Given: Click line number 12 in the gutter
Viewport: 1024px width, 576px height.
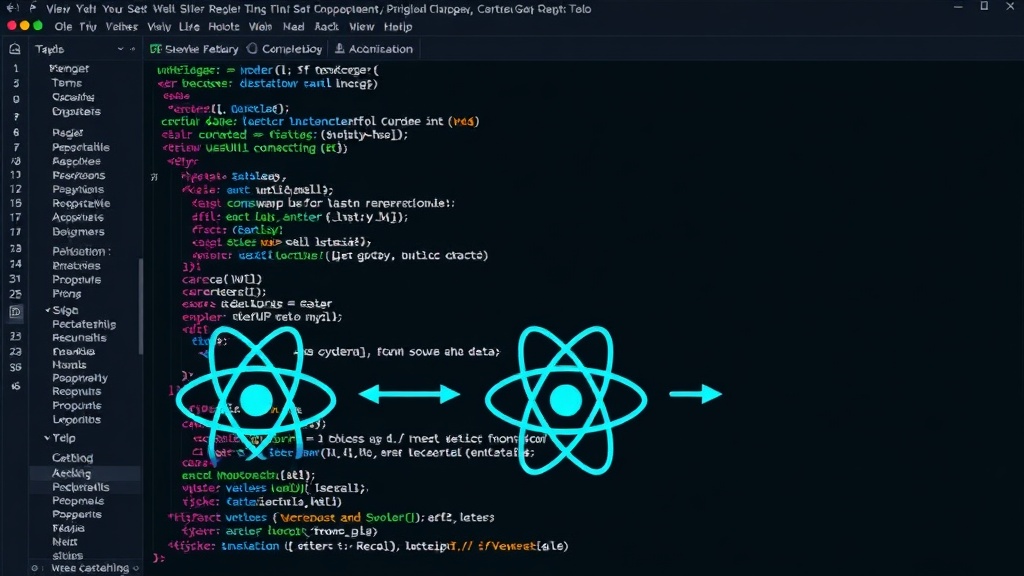Looking at the screenshot, I should pyautogui.click(x=16, y=189).
